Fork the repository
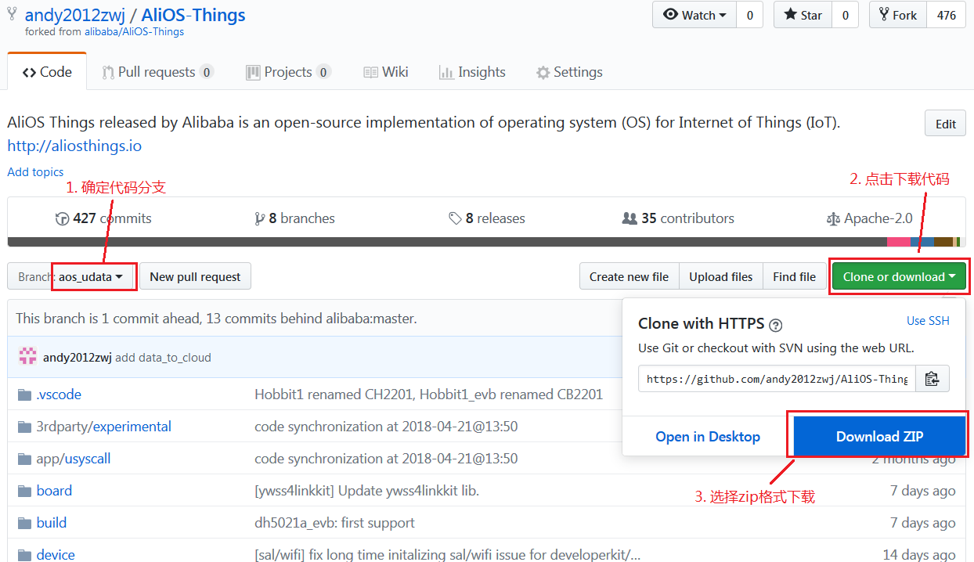Image resolution: width=974 pixels, height=562 pixels. pos(898,15)
